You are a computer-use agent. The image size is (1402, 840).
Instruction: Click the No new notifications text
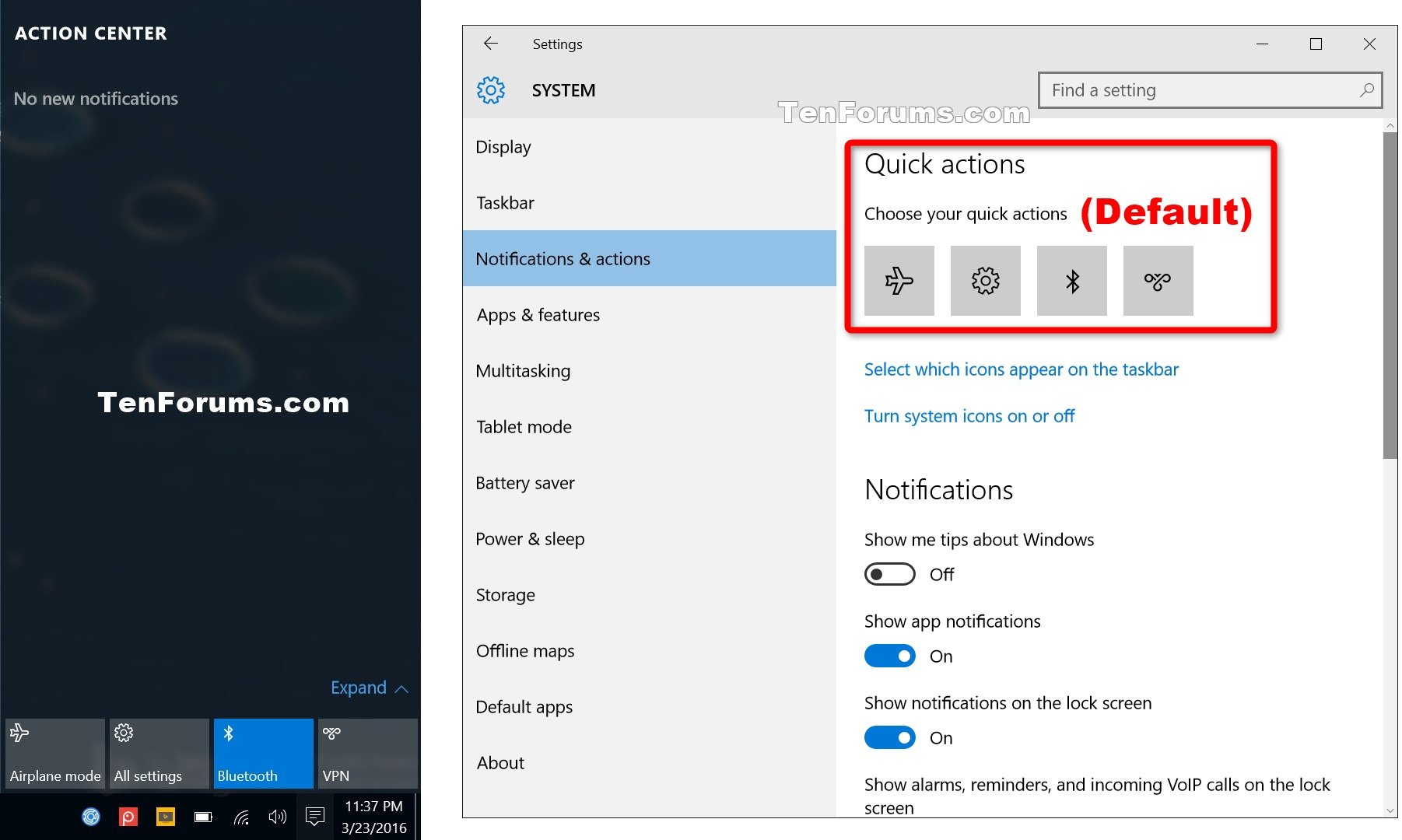point(96,99)
